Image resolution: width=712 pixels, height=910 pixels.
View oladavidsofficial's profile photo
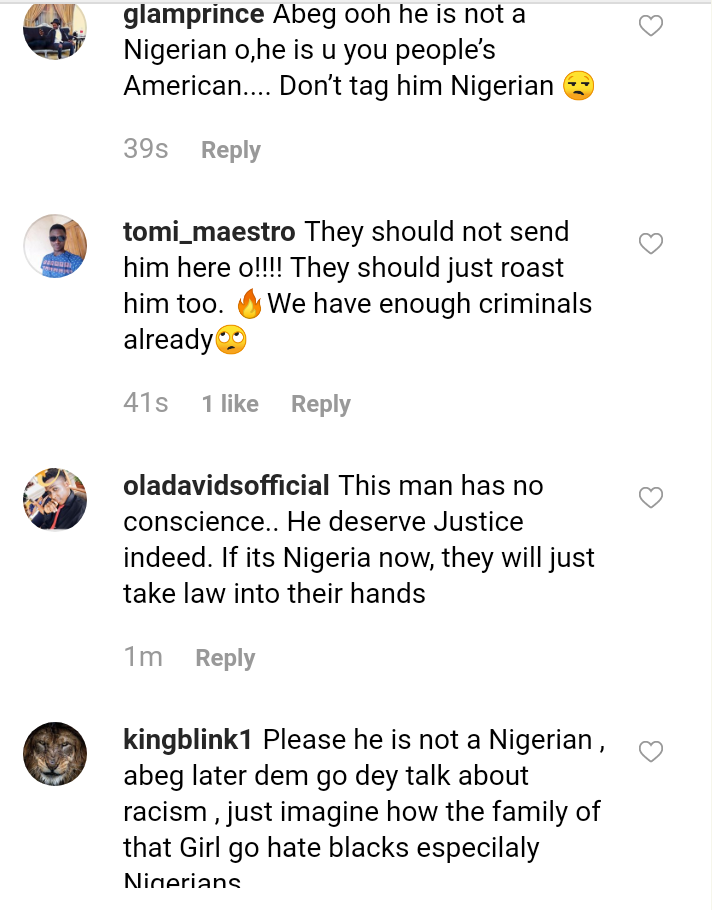tap(55, 499)
